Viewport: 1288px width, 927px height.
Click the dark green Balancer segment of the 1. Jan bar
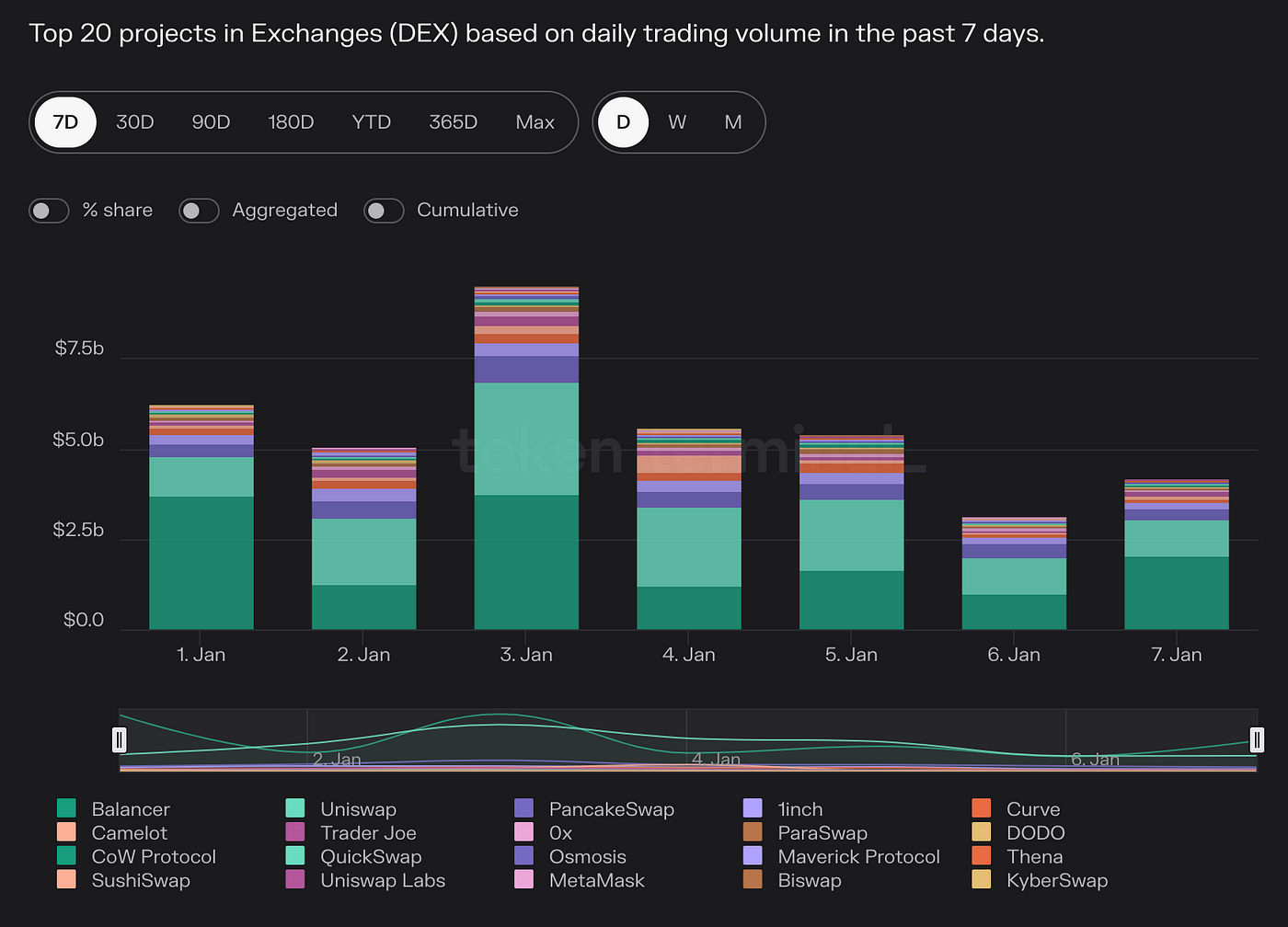click(x=201, y=563)
